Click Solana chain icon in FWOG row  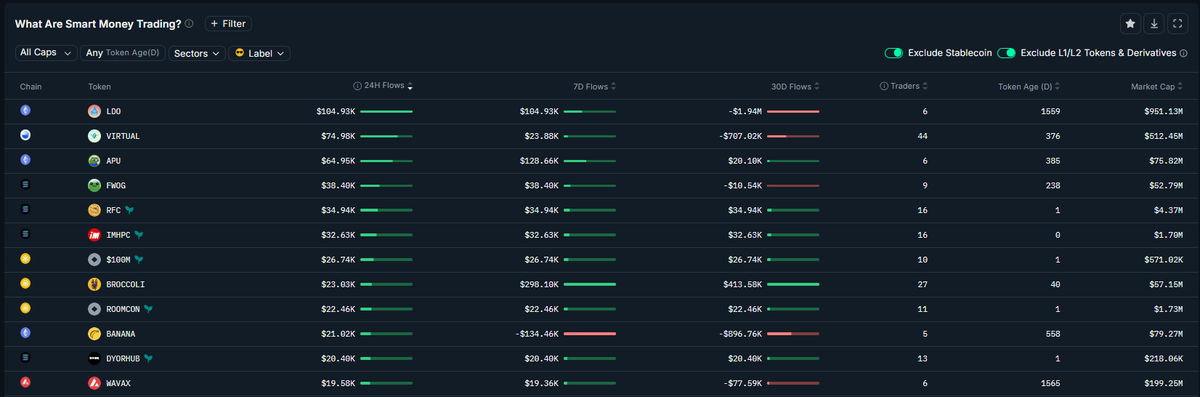(x=26, y=185)
